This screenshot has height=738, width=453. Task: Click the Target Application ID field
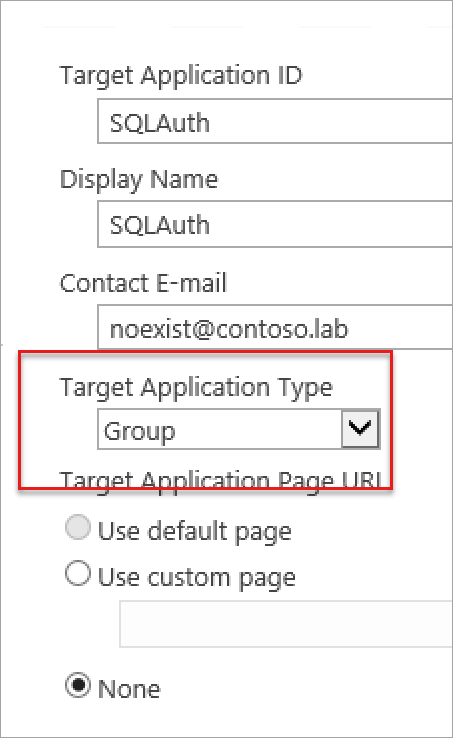pyautogui.click(x=275, y=121)
